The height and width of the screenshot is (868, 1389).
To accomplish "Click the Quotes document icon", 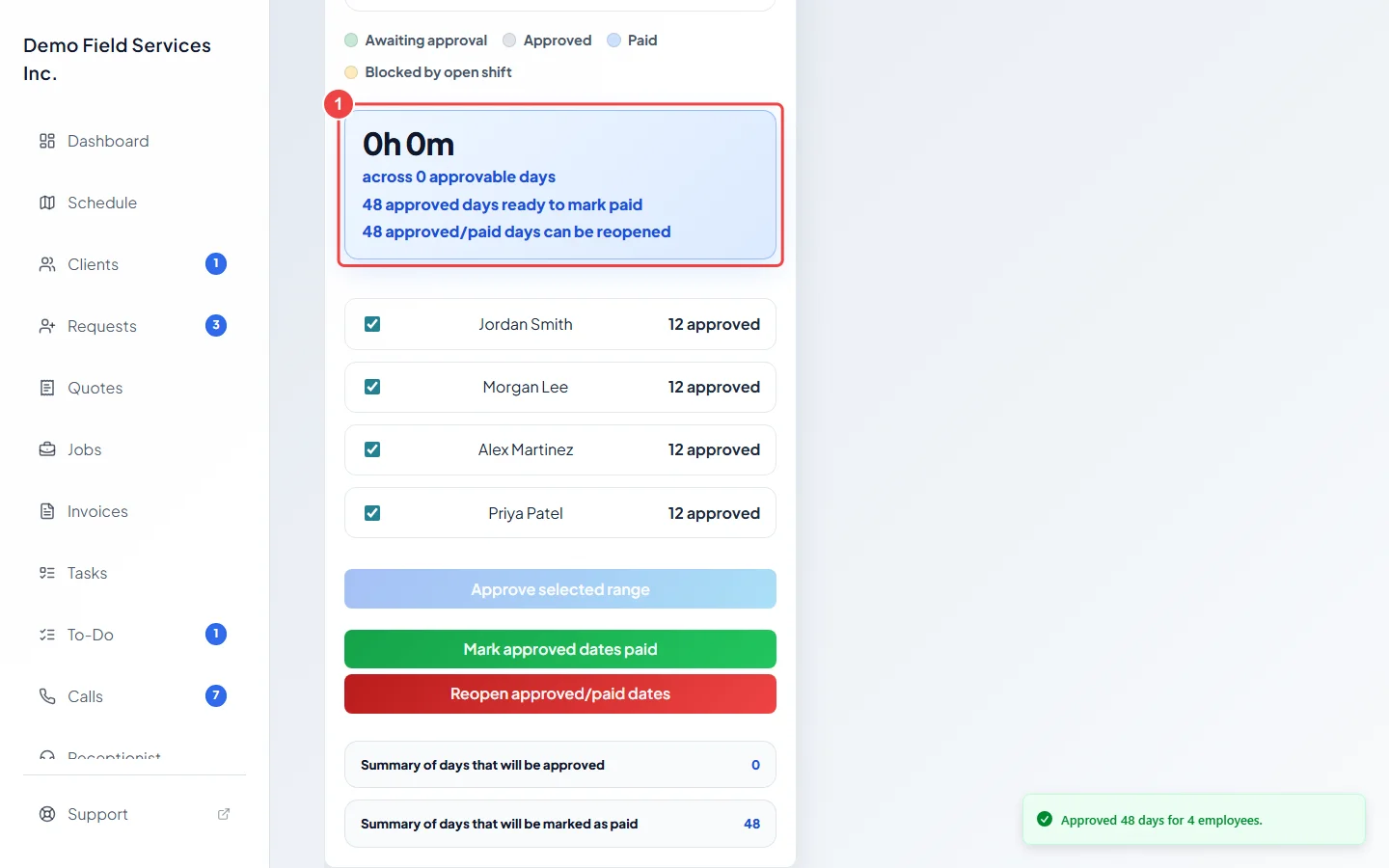I will (46, 388).
